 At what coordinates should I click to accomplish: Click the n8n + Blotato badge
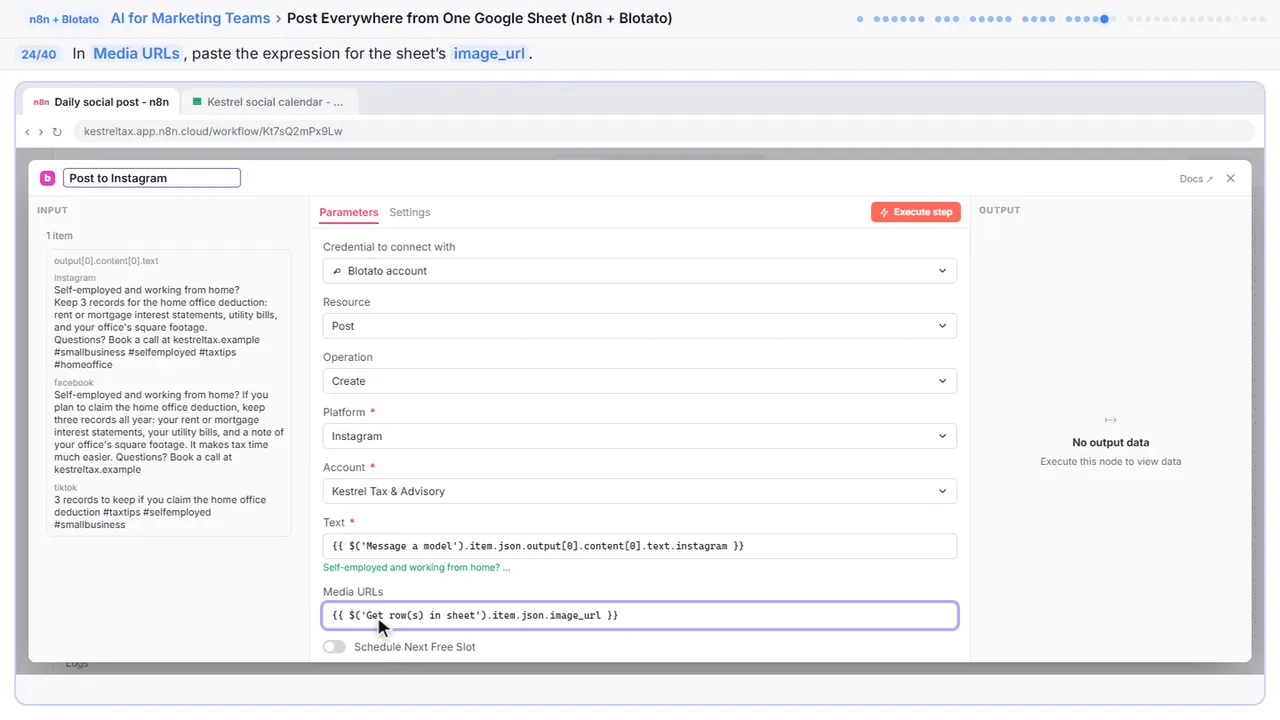(63, 19)
